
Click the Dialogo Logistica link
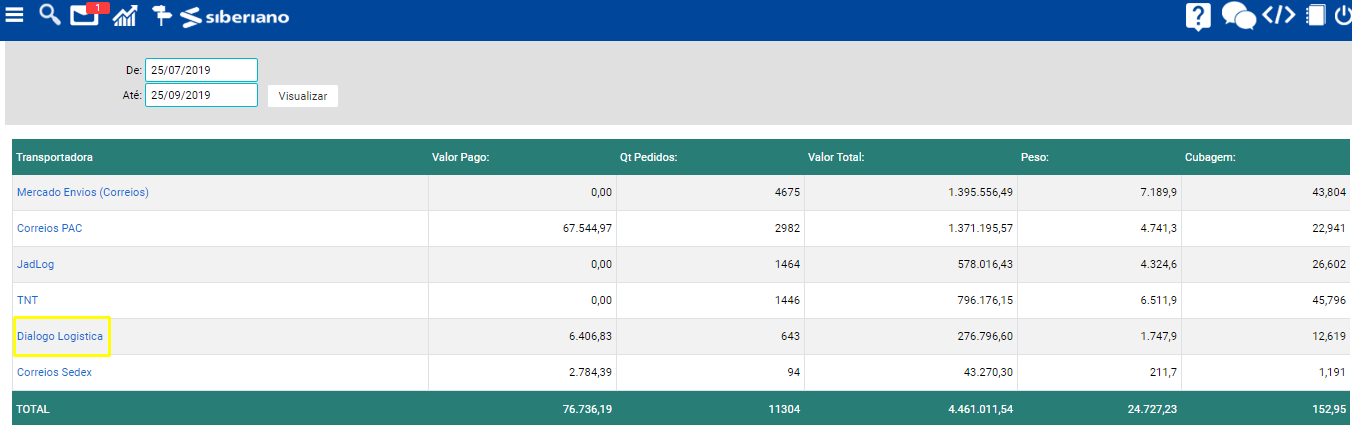[60, 336]
